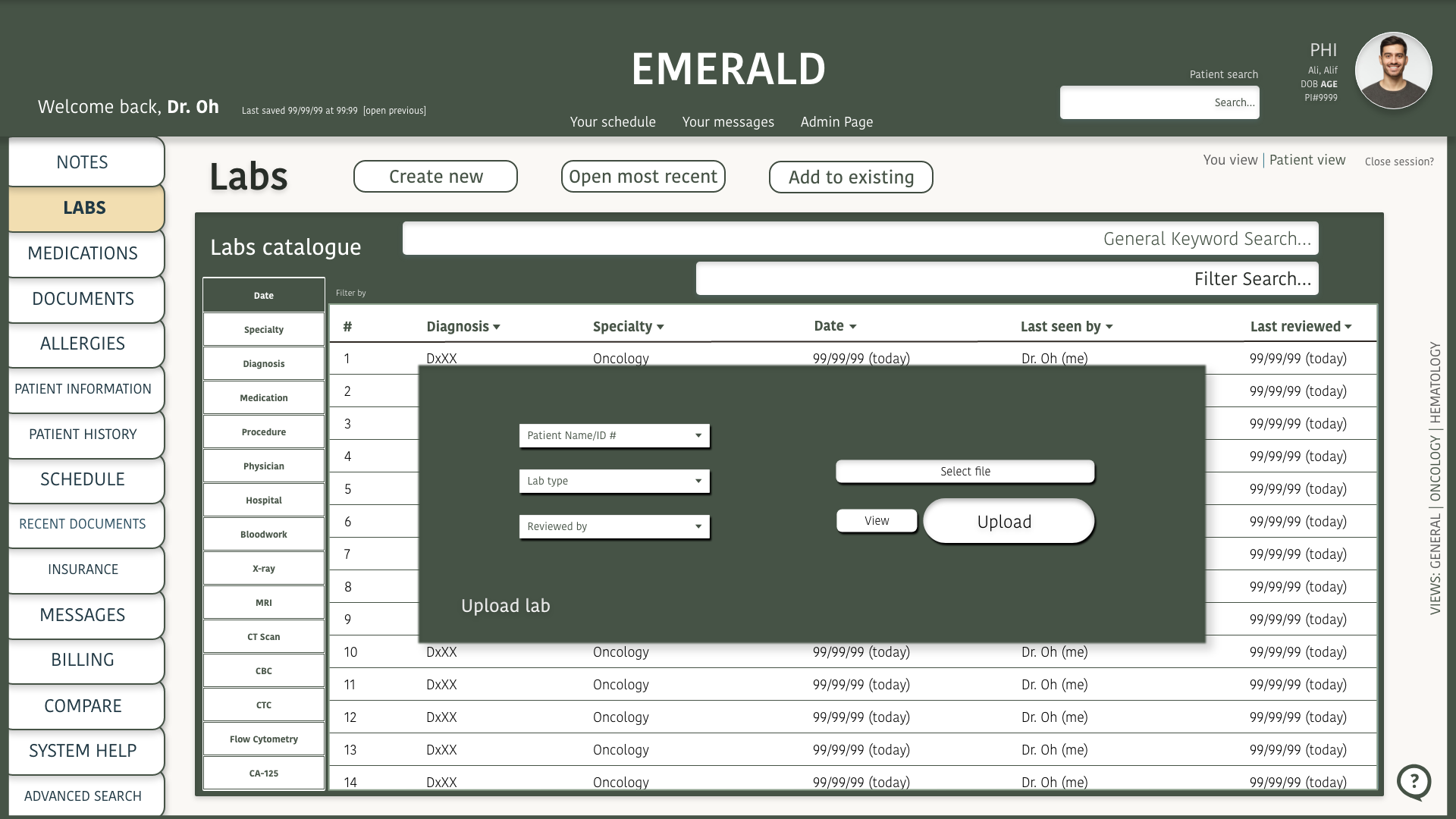1456x819 pixels.
Task: Click Open most recent button
Action: [x=643, y=176]
